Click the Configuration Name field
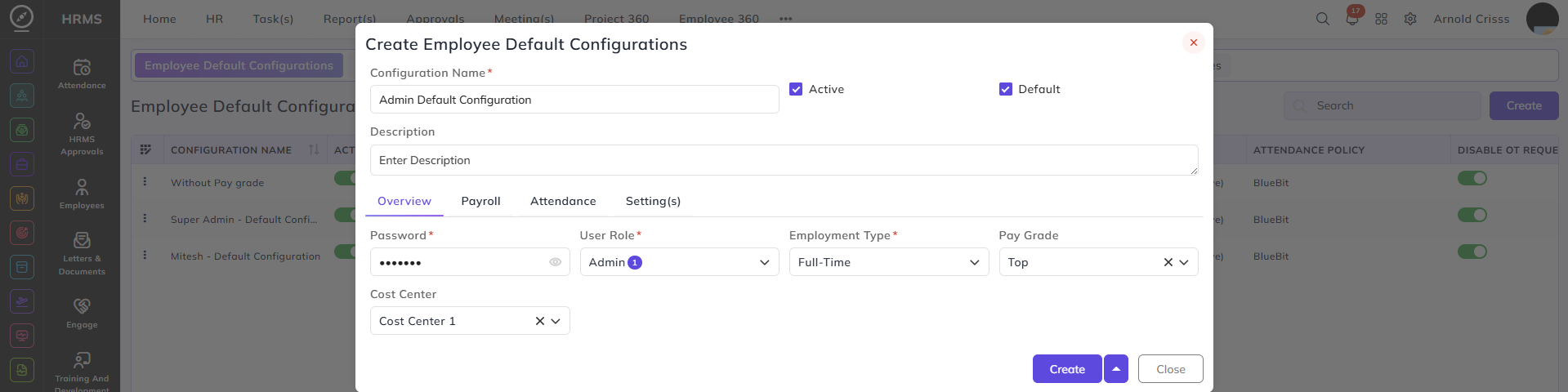Screen dimensions: 1568x392 (x=574, y=100)
